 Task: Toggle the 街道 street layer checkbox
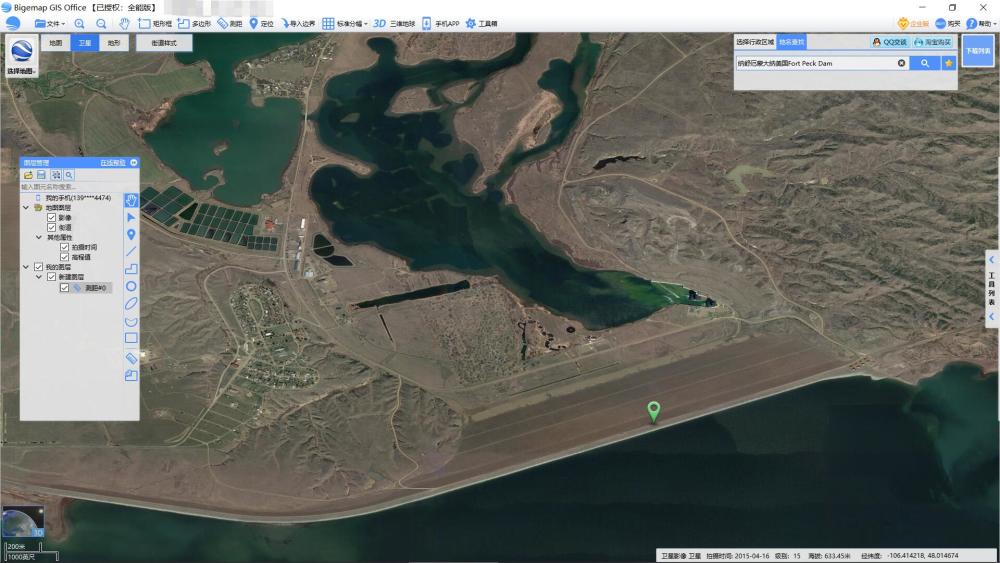[x=52, y=227]
